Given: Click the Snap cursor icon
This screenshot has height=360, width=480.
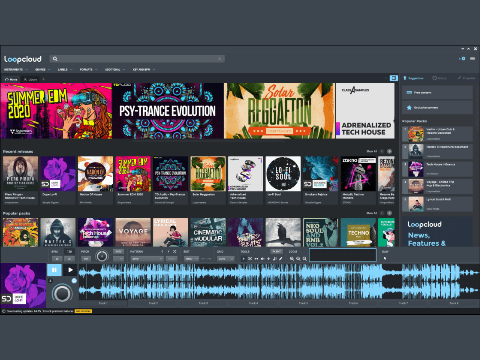Looking at the screenshot, I should coord(385,259).
